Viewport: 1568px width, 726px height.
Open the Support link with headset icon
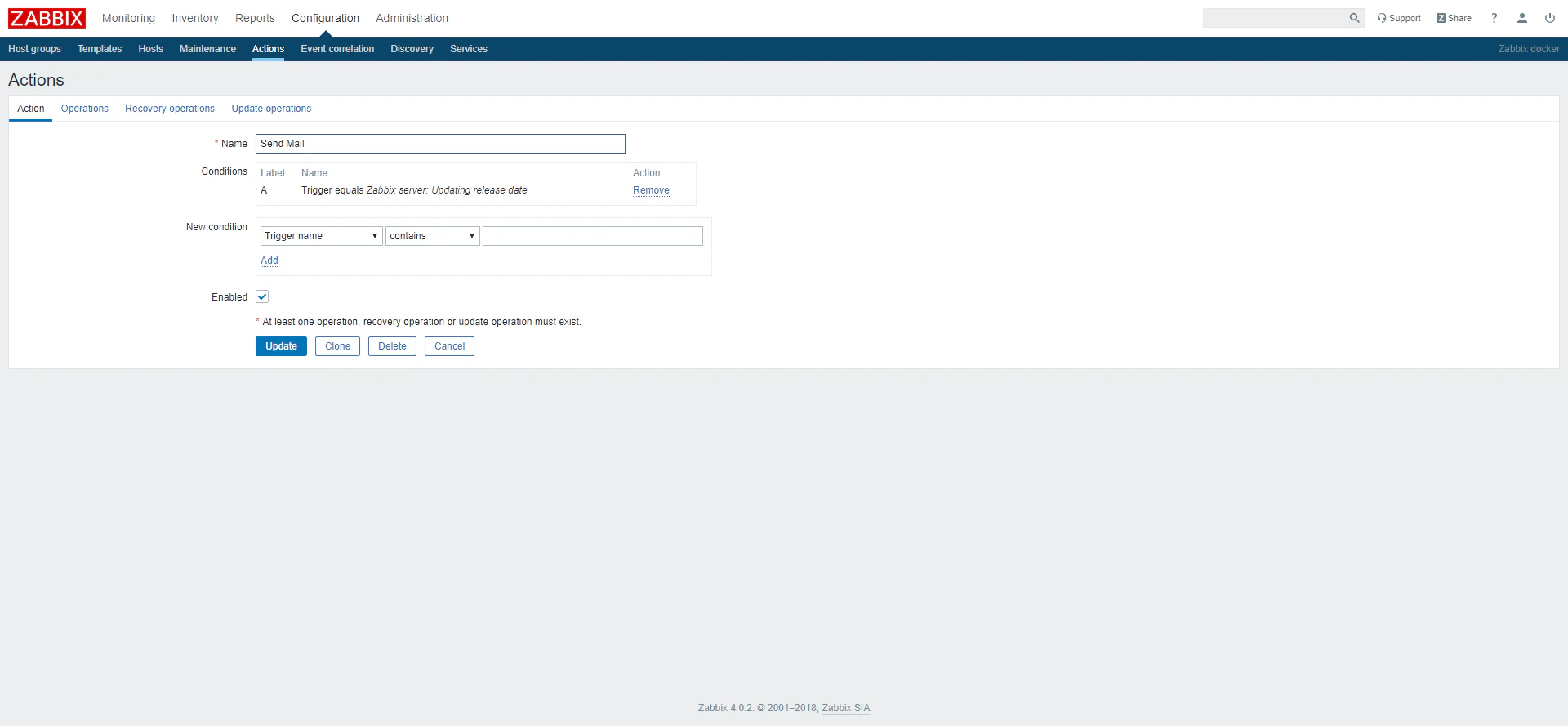[x=1399, y=18]
